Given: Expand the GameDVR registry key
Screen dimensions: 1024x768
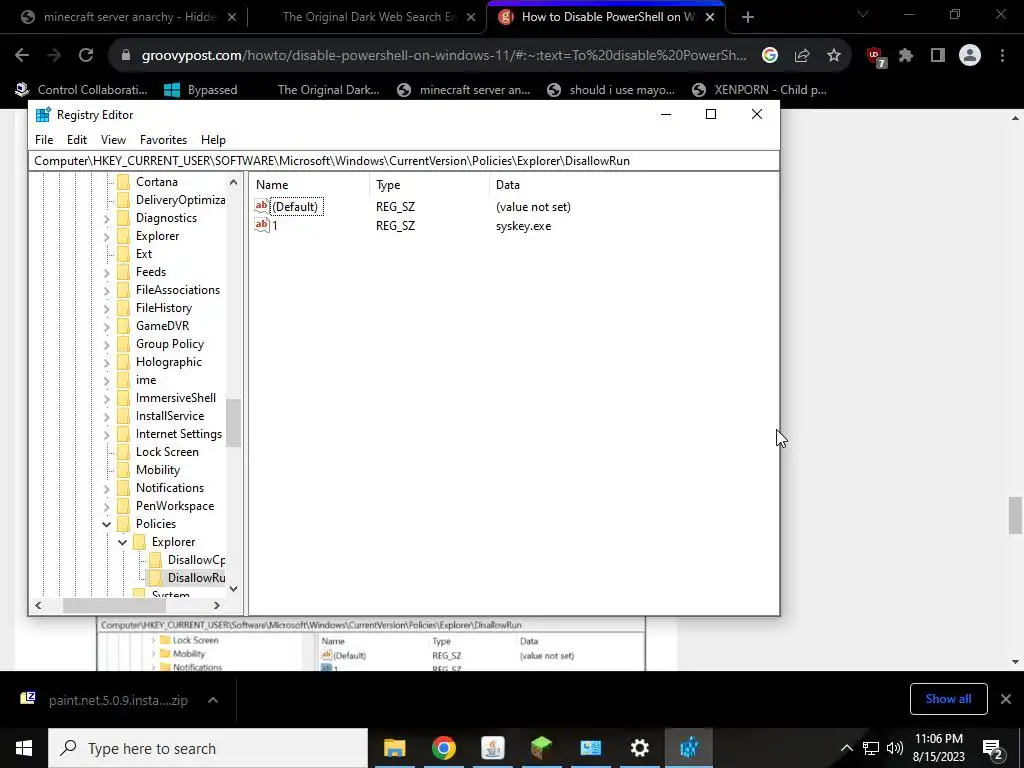Looking at the screenshot, I should (x=106, y=326).
